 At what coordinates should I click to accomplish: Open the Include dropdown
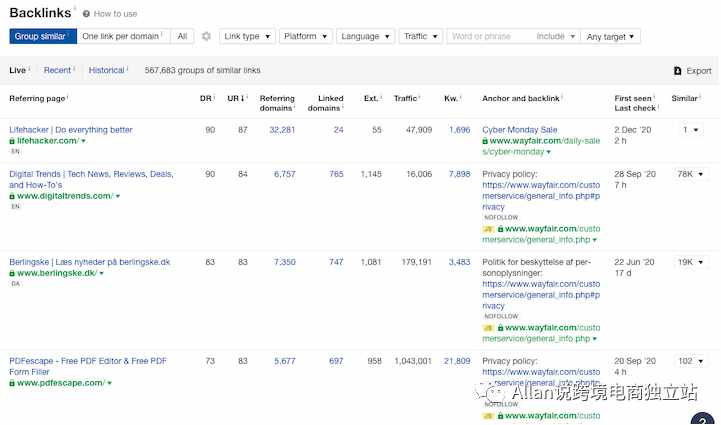pos(555,36)
